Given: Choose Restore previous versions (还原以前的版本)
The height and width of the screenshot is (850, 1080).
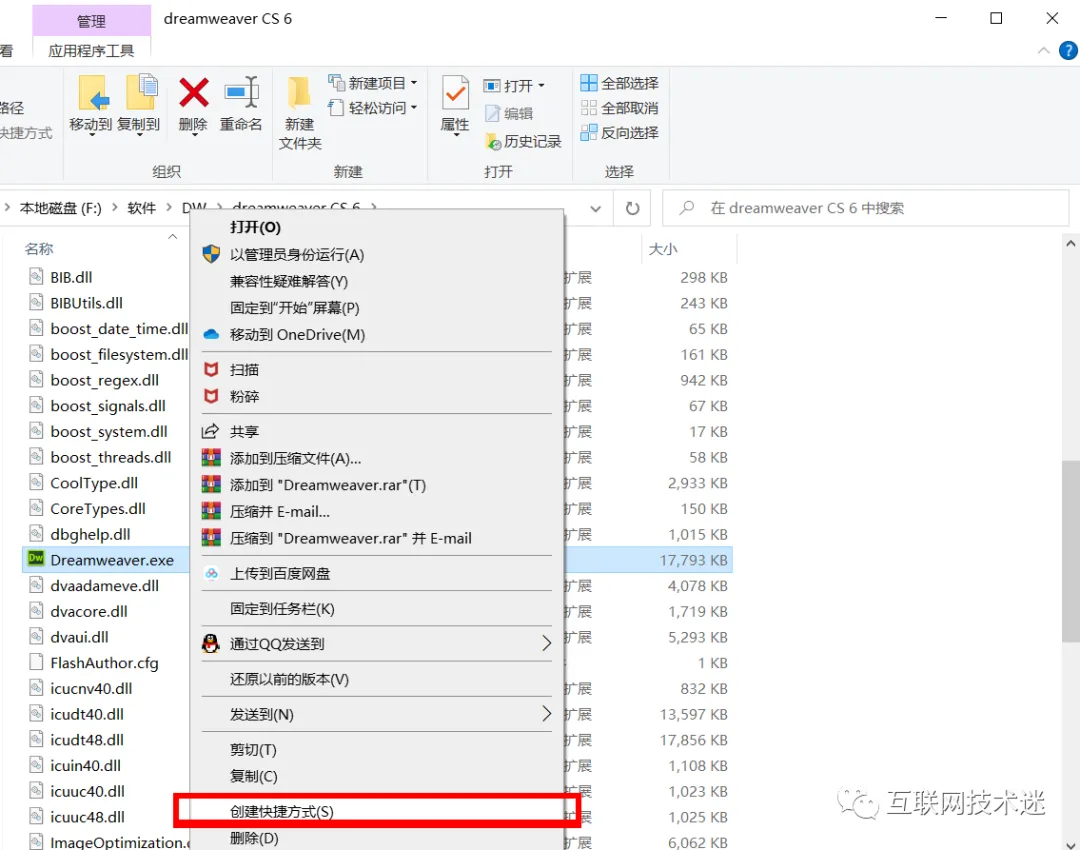Looking at the screenshot, I should pyautogui.click(x=376, y=680).
